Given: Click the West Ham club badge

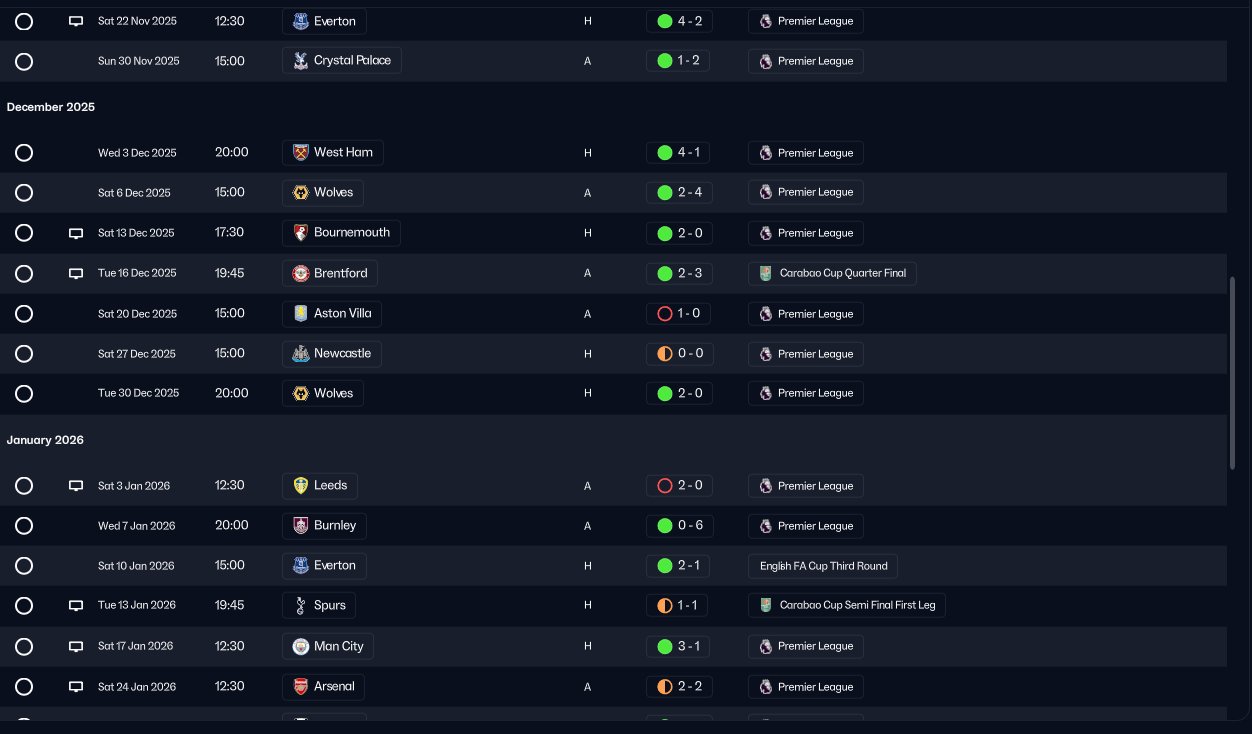Looking at the screenshot, I should (300, 153).
